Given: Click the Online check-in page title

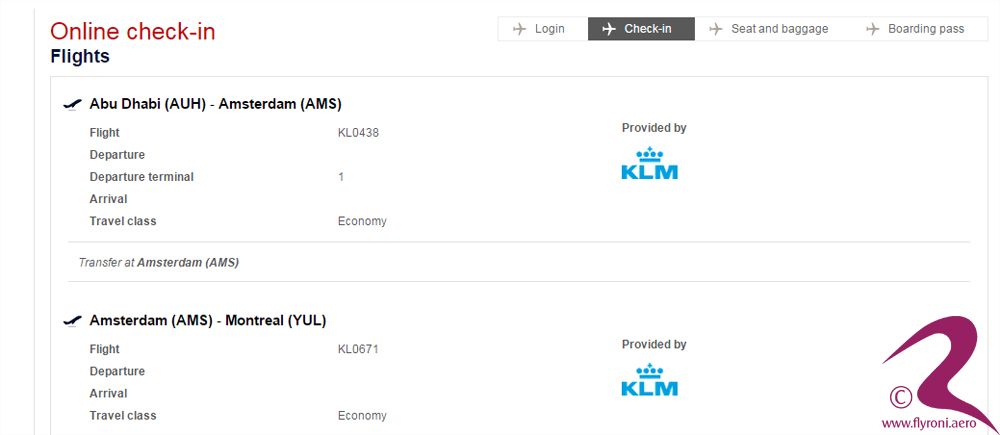Looking at the screenshot, I should 133,31.
